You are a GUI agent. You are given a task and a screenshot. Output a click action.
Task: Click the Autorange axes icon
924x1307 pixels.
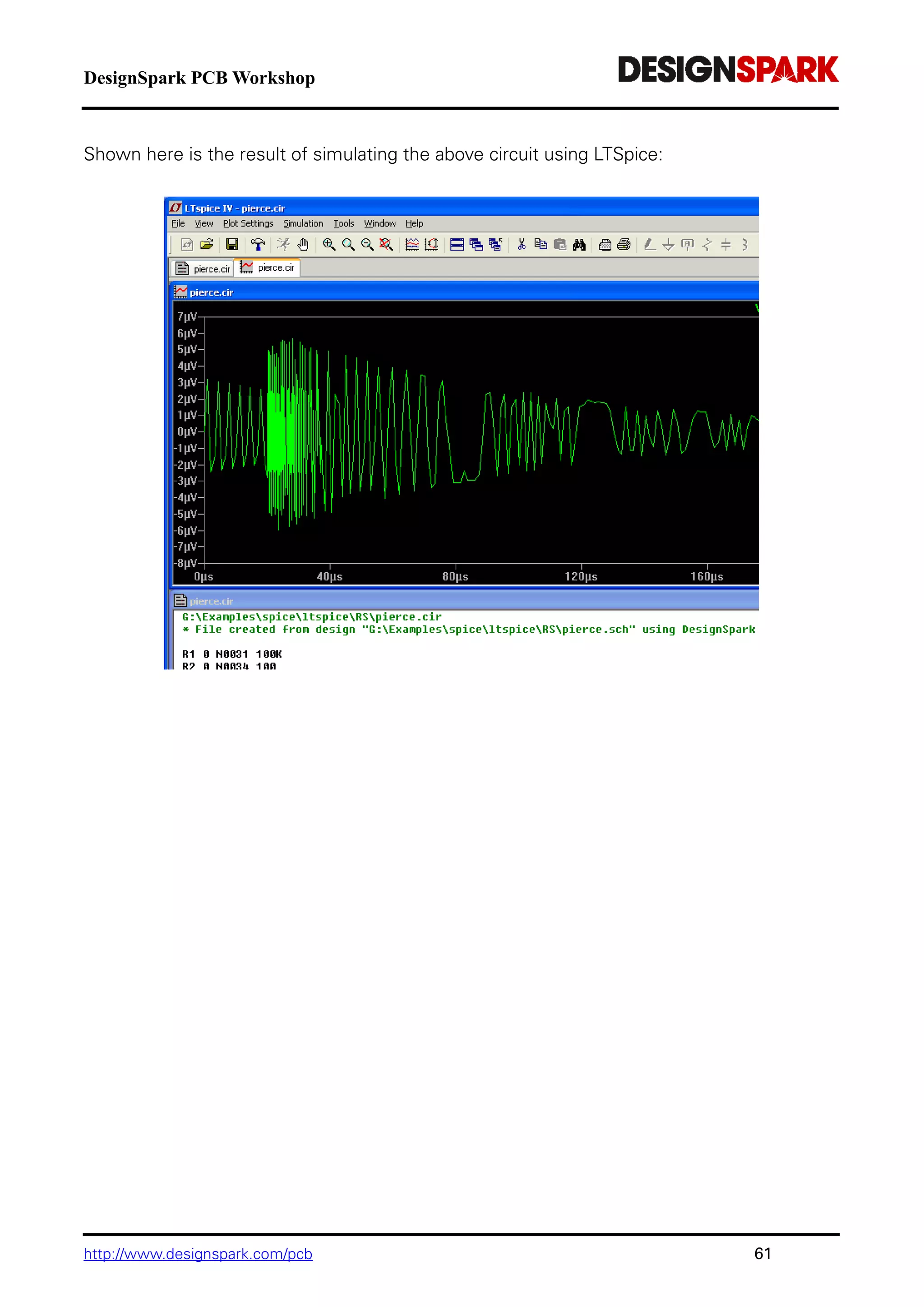click(x=432, y=245)
